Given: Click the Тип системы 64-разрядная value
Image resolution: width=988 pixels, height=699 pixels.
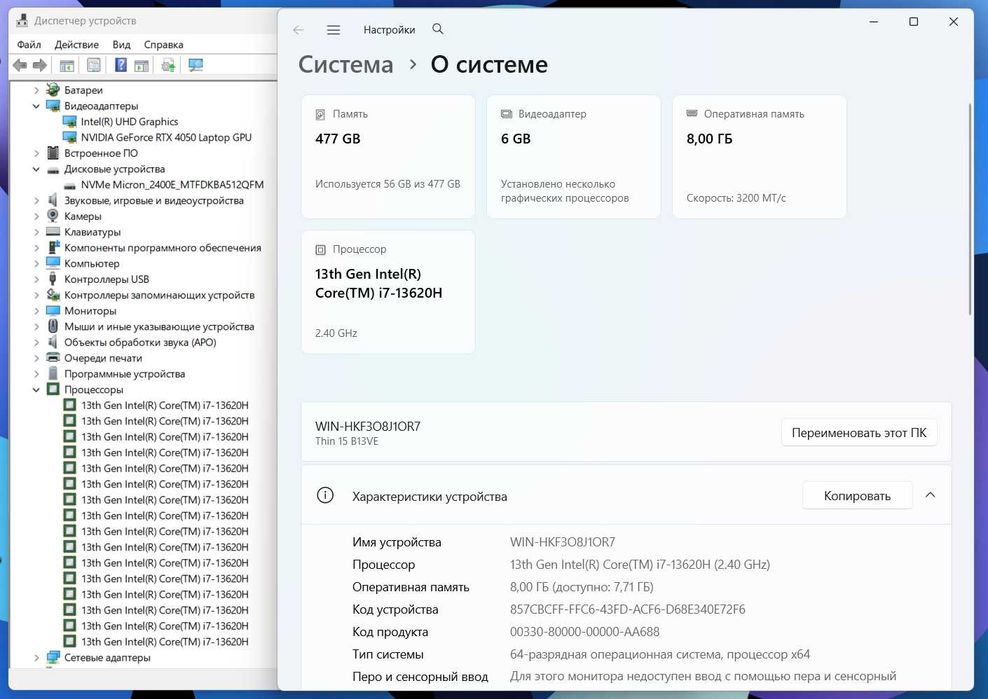Looking at the screenshot, I should (660, 654).
